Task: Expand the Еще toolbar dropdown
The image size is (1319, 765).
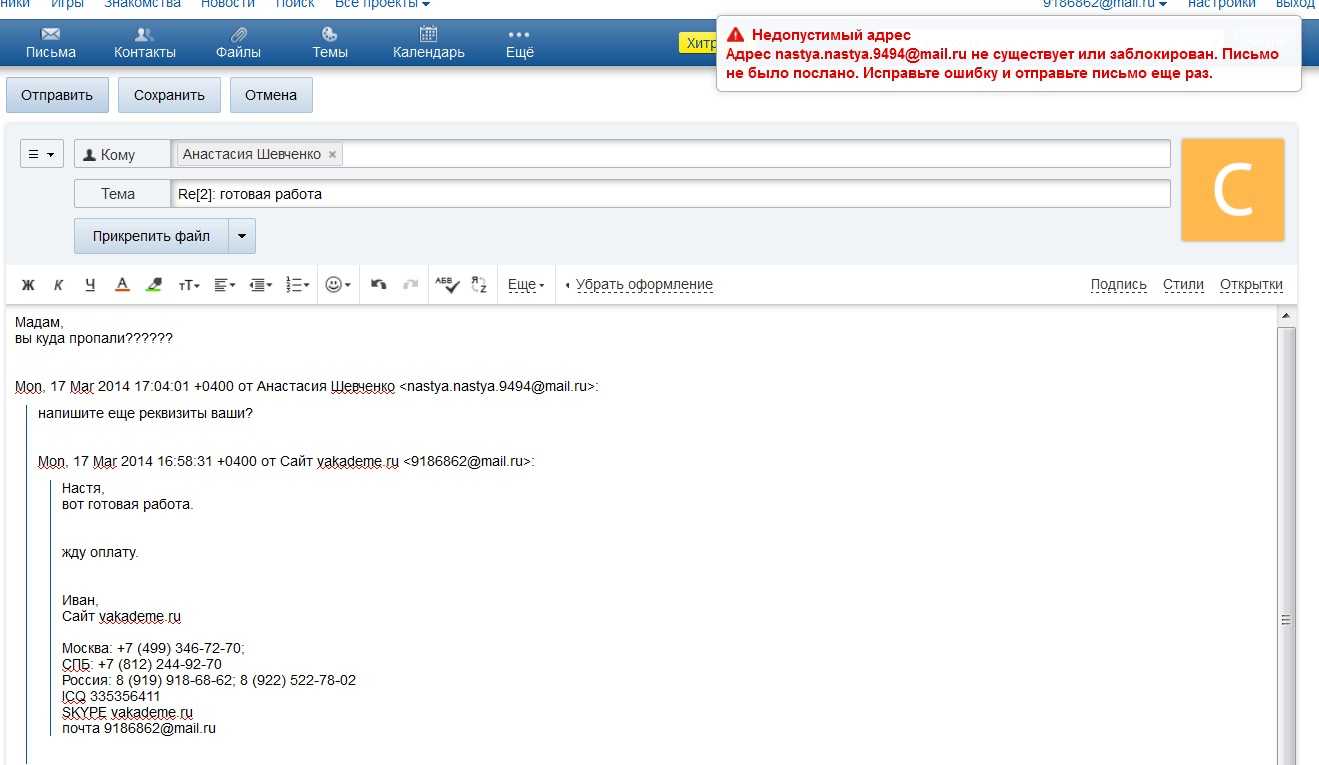Action: point(526,285)
